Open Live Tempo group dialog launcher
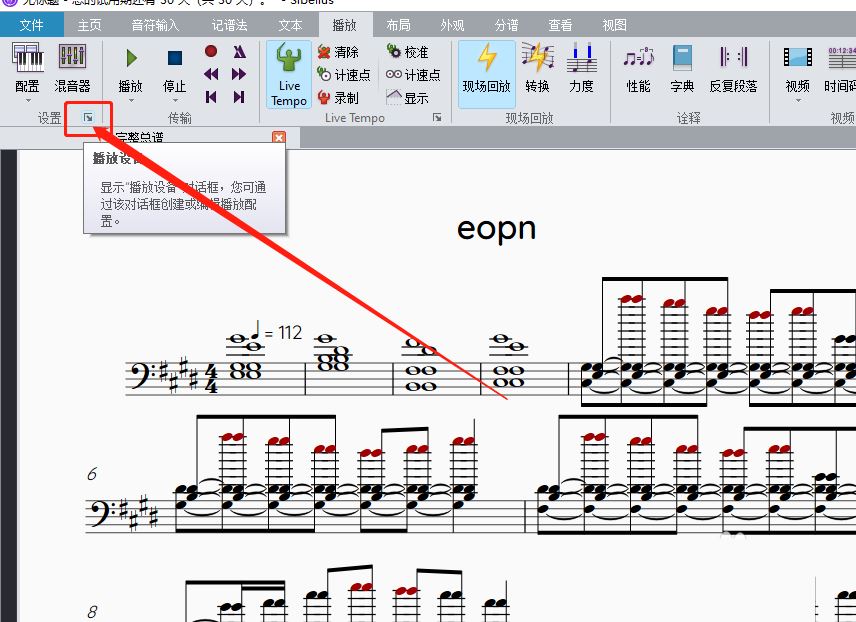Screen dimensions: 856x622 437,117
